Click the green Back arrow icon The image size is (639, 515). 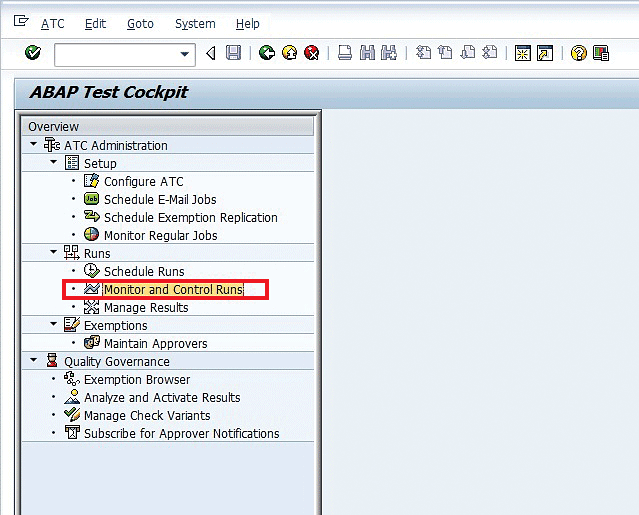click(x=266, y=53)
